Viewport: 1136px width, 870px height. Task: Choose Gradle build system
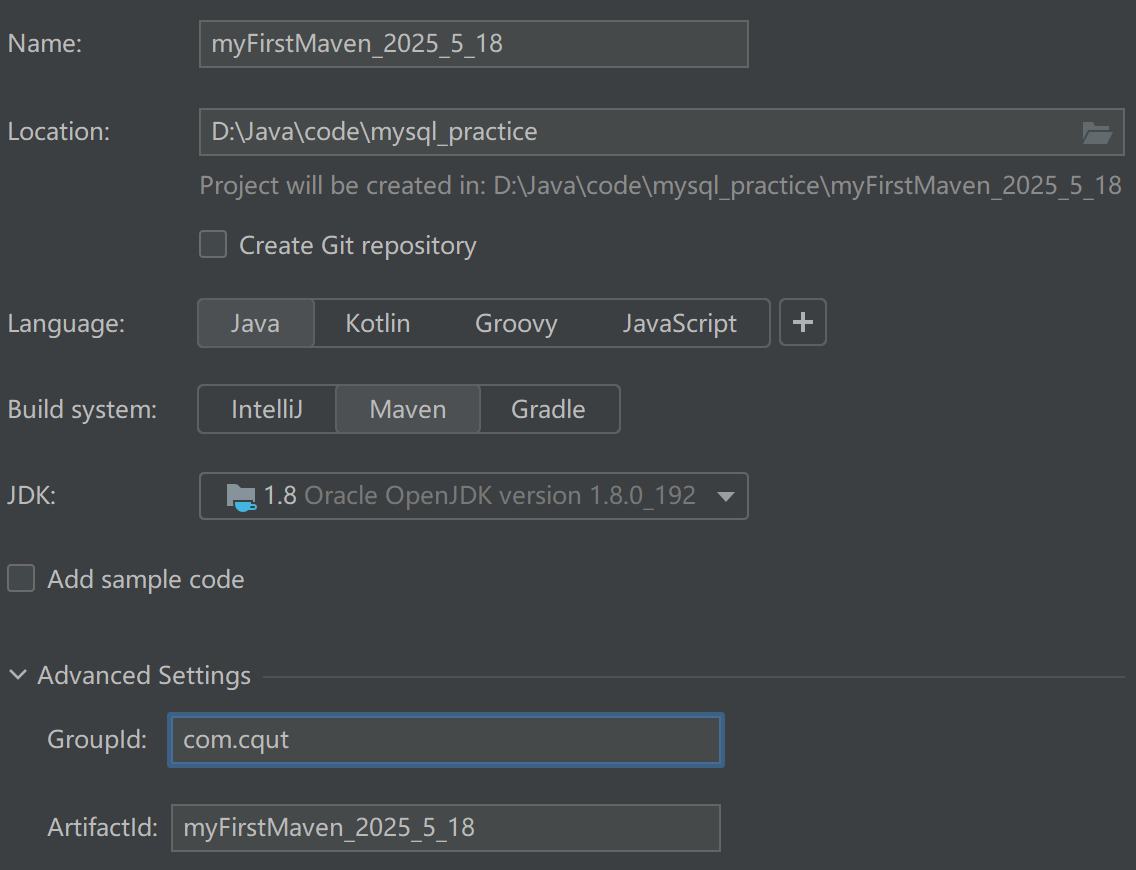(548, 409)
